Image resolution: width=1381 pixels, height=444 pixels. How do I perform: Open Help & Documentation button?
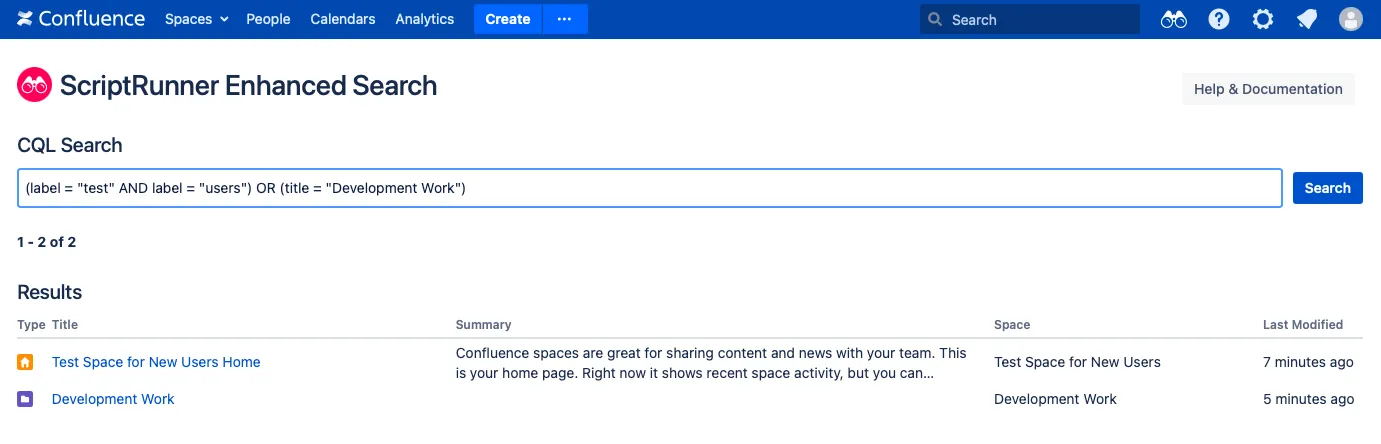click(1268, 89)
